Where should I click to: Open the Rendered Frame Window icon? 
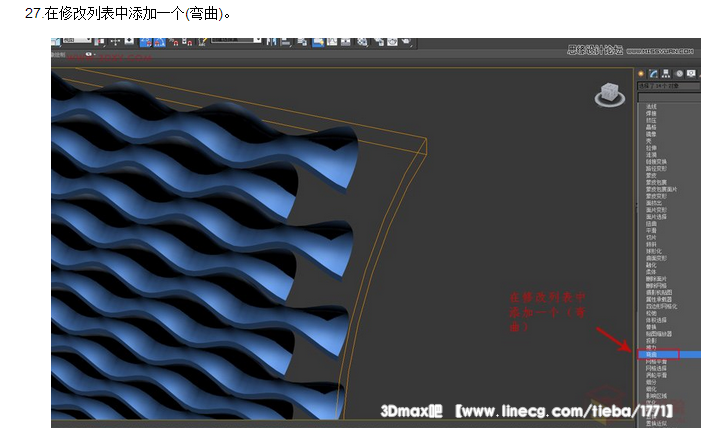click(x=392, y=42)
